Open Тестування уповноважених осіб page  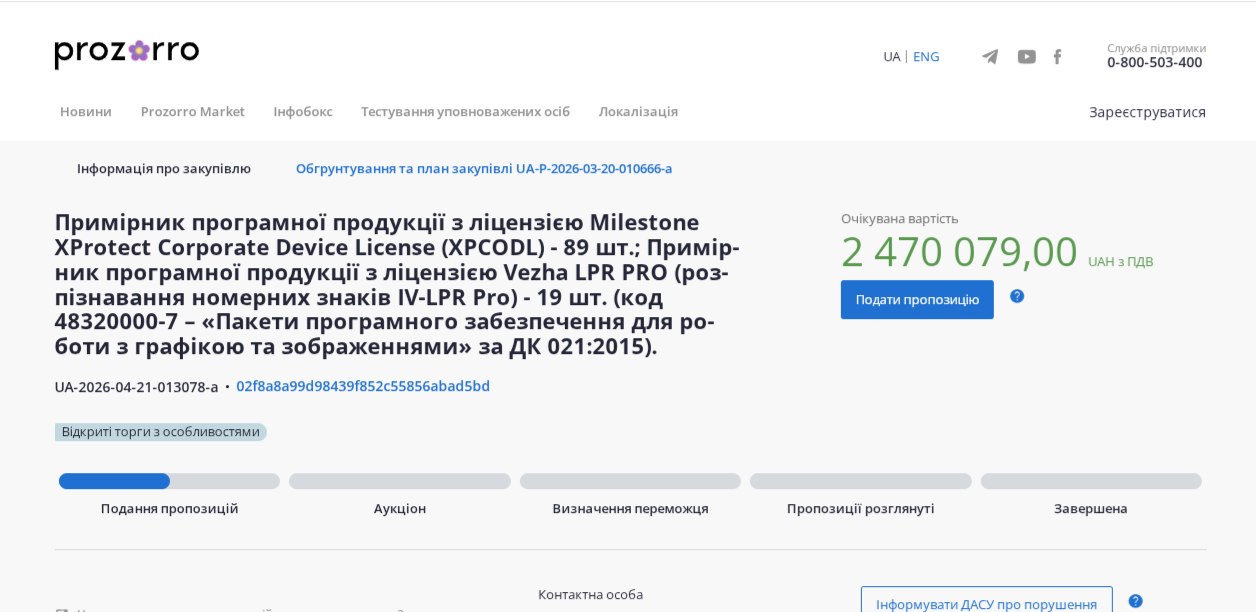pyautogui.click(x=465, y=112)
